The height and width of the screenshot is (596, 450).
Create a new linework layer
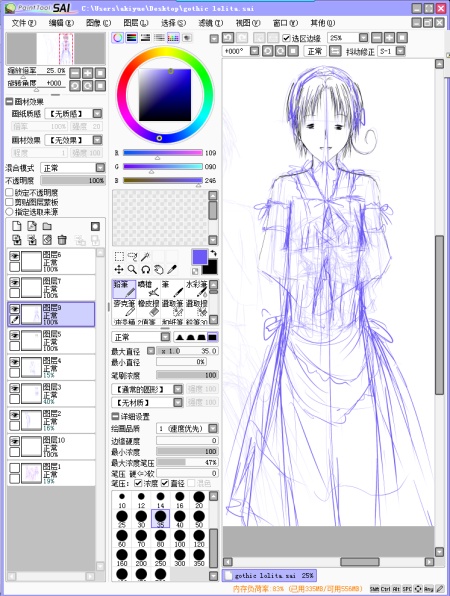point(32,227)
